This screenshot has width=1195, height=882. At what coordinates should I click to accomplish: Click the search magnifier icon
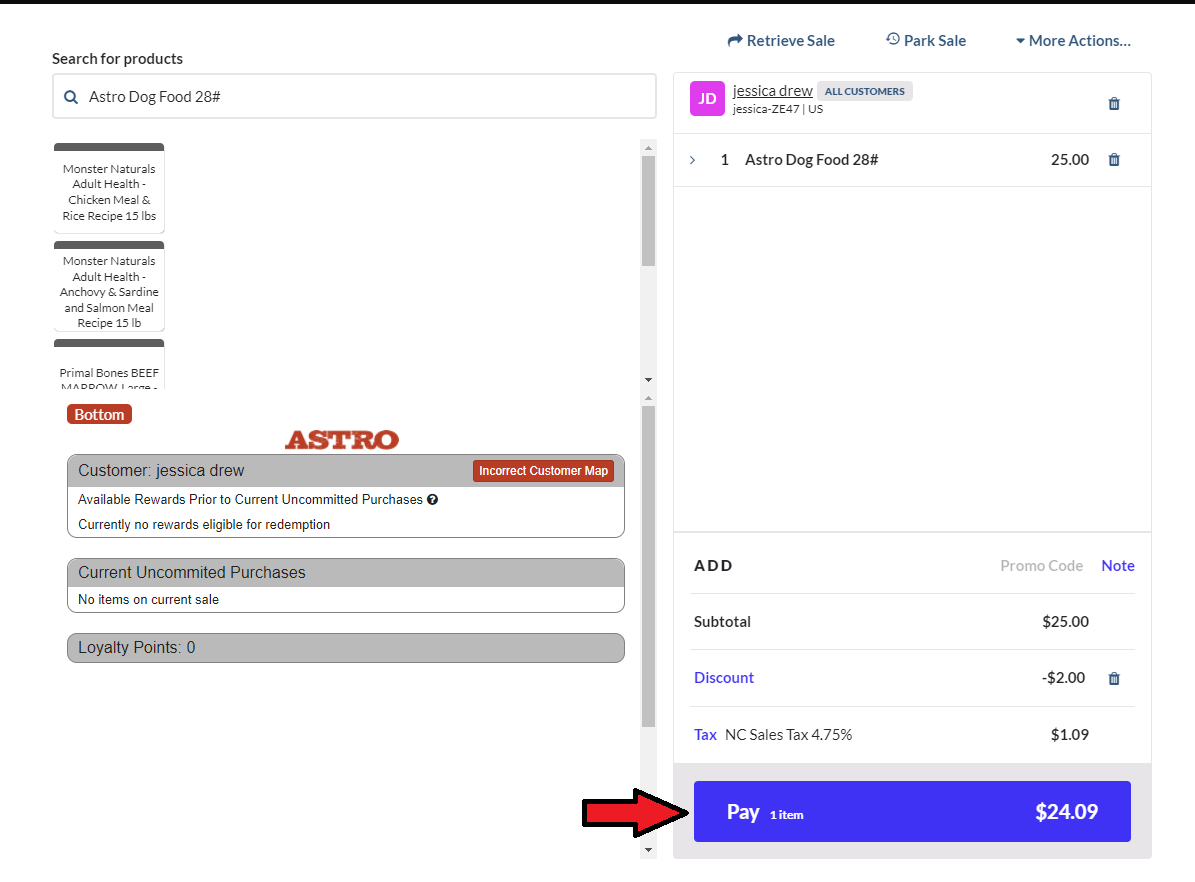click(x=71, y=97)
